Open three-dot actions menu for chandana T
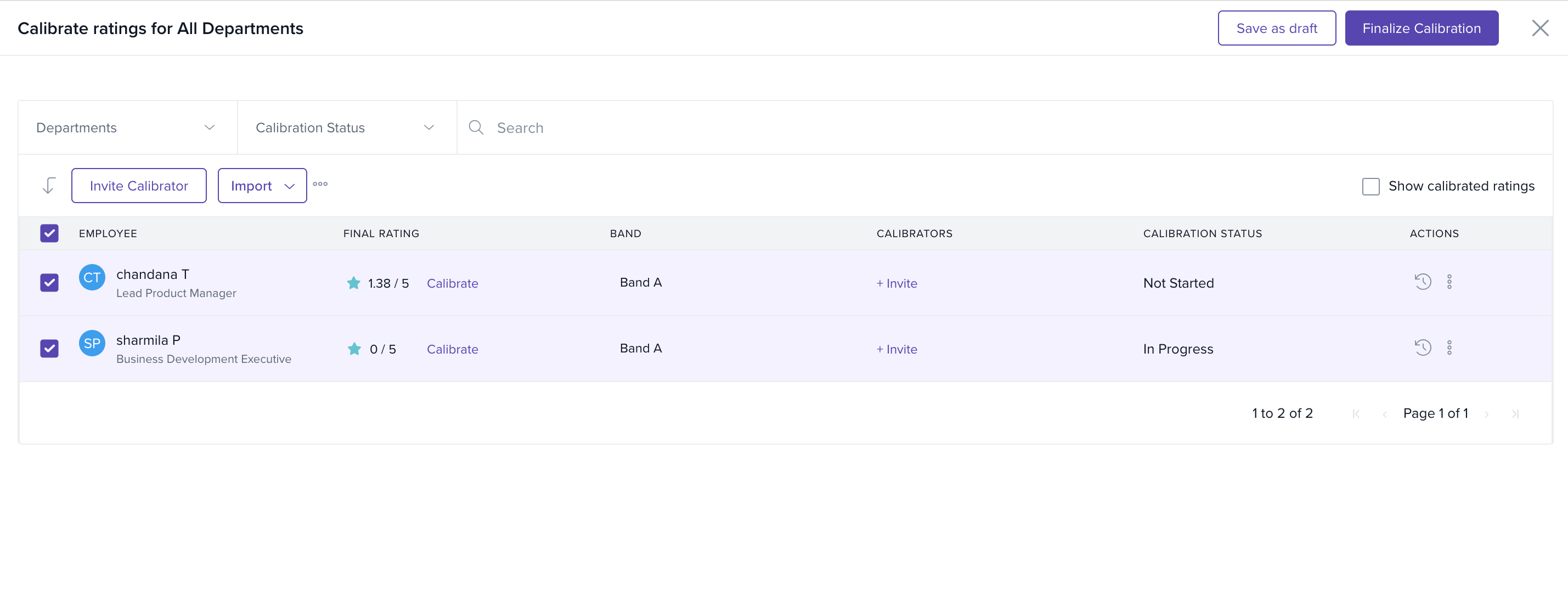Screen dimensions: 1568x605 [x=1449, y=282]
